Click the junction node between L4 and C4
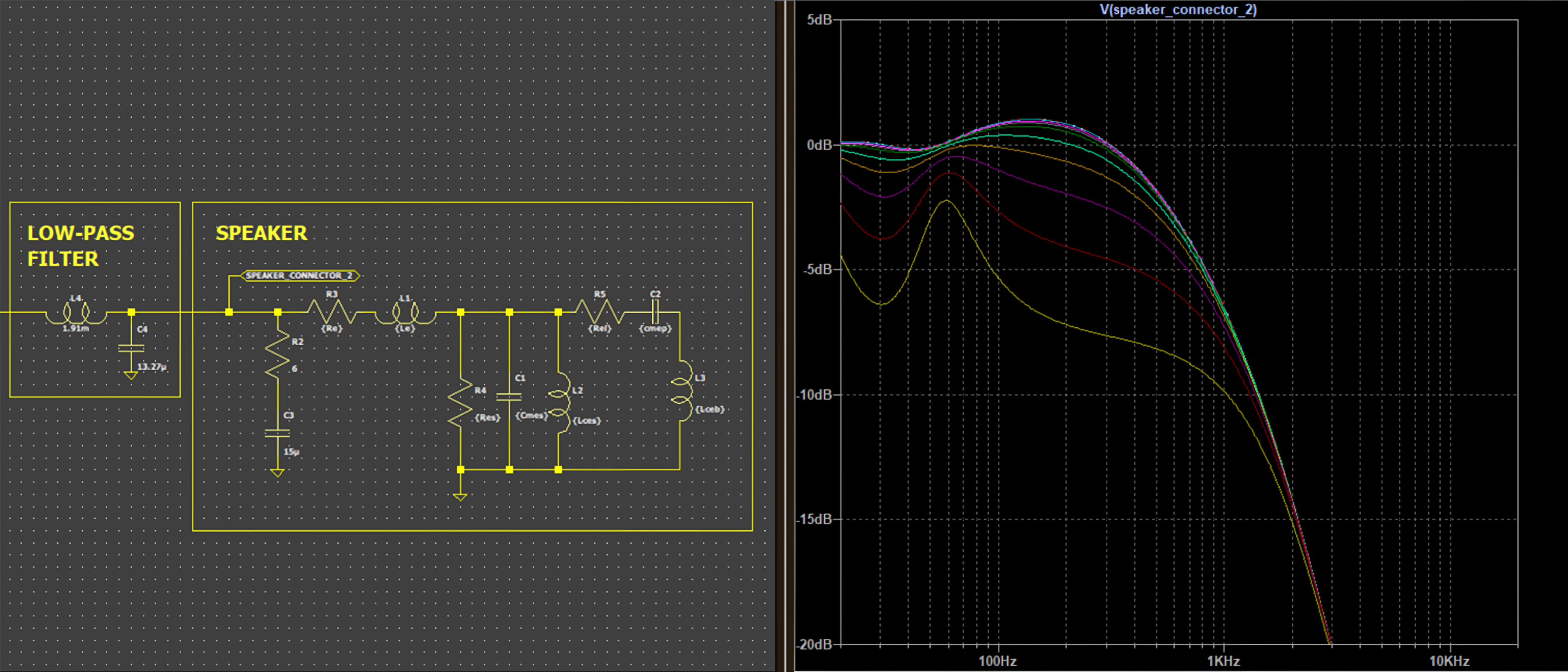This screenshot has height=672, width=1568. (131, 312)
